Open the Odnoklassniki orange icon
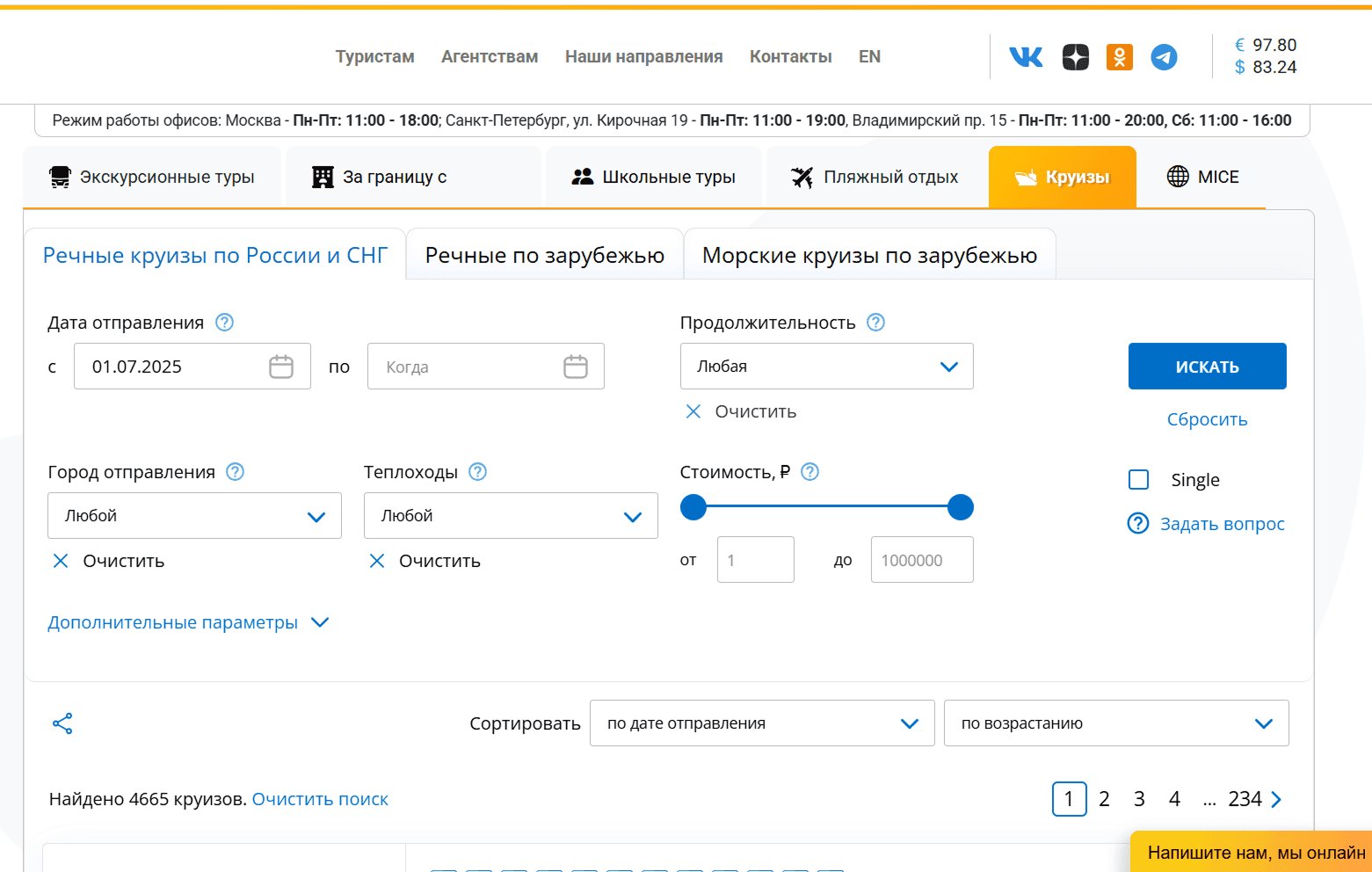 1120,57
